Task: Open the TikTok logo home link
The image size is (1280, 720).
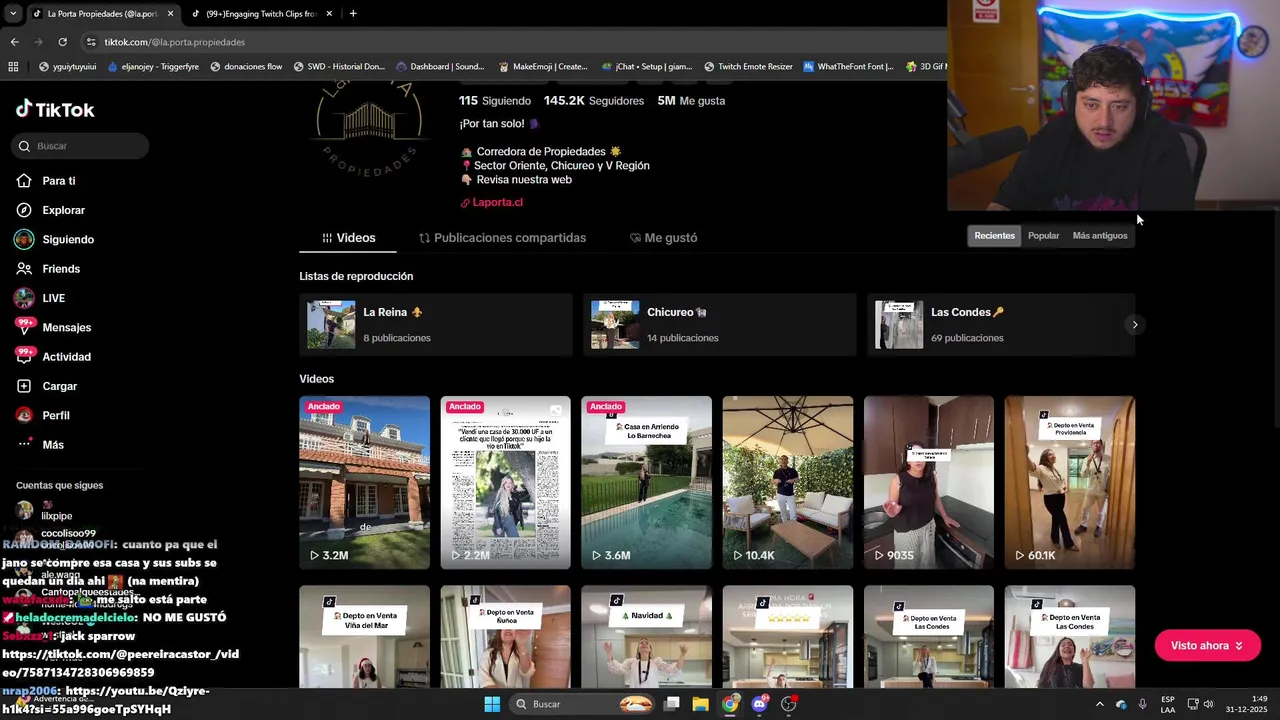Action: click(x=55, y=109)
